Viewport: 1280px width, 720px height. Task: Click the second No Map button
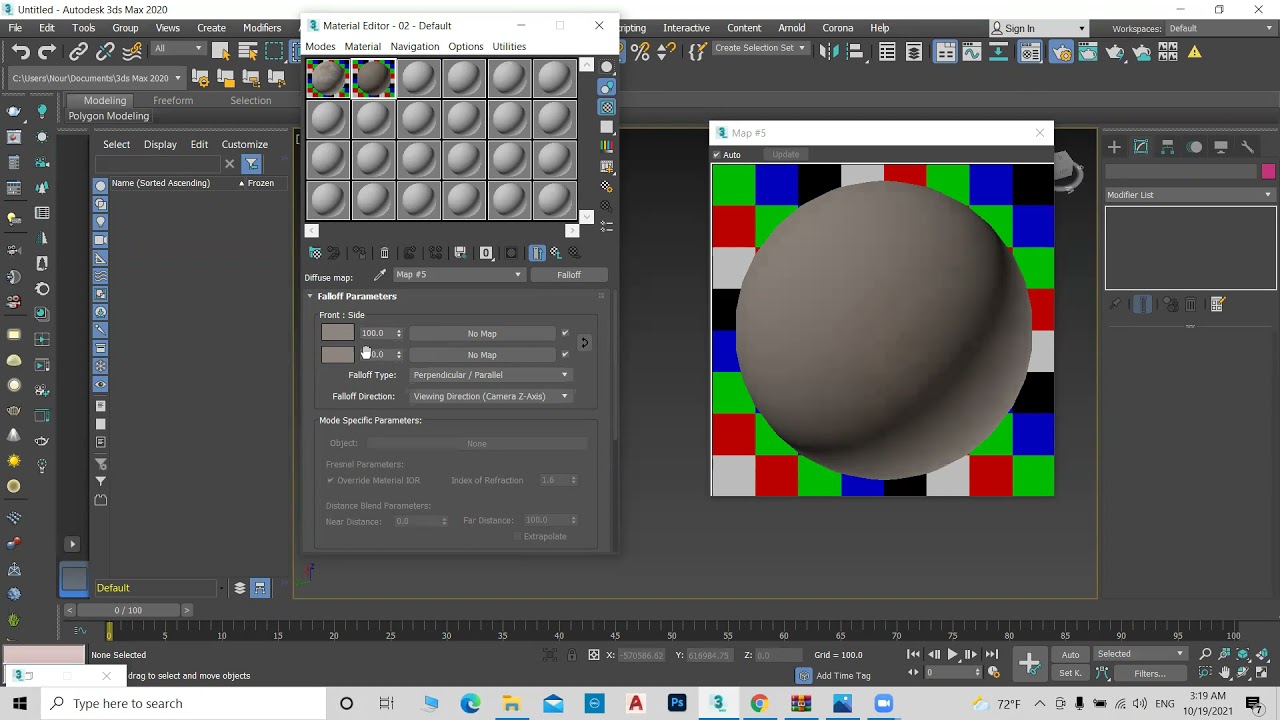point(482,355)
